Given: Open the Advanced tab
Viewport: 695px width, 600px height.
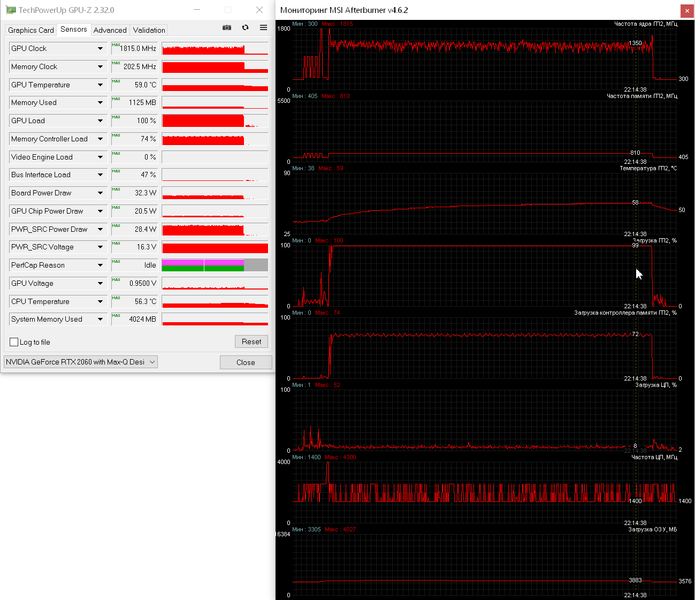Looking at the screenshot, I should [x=110, y=30].
